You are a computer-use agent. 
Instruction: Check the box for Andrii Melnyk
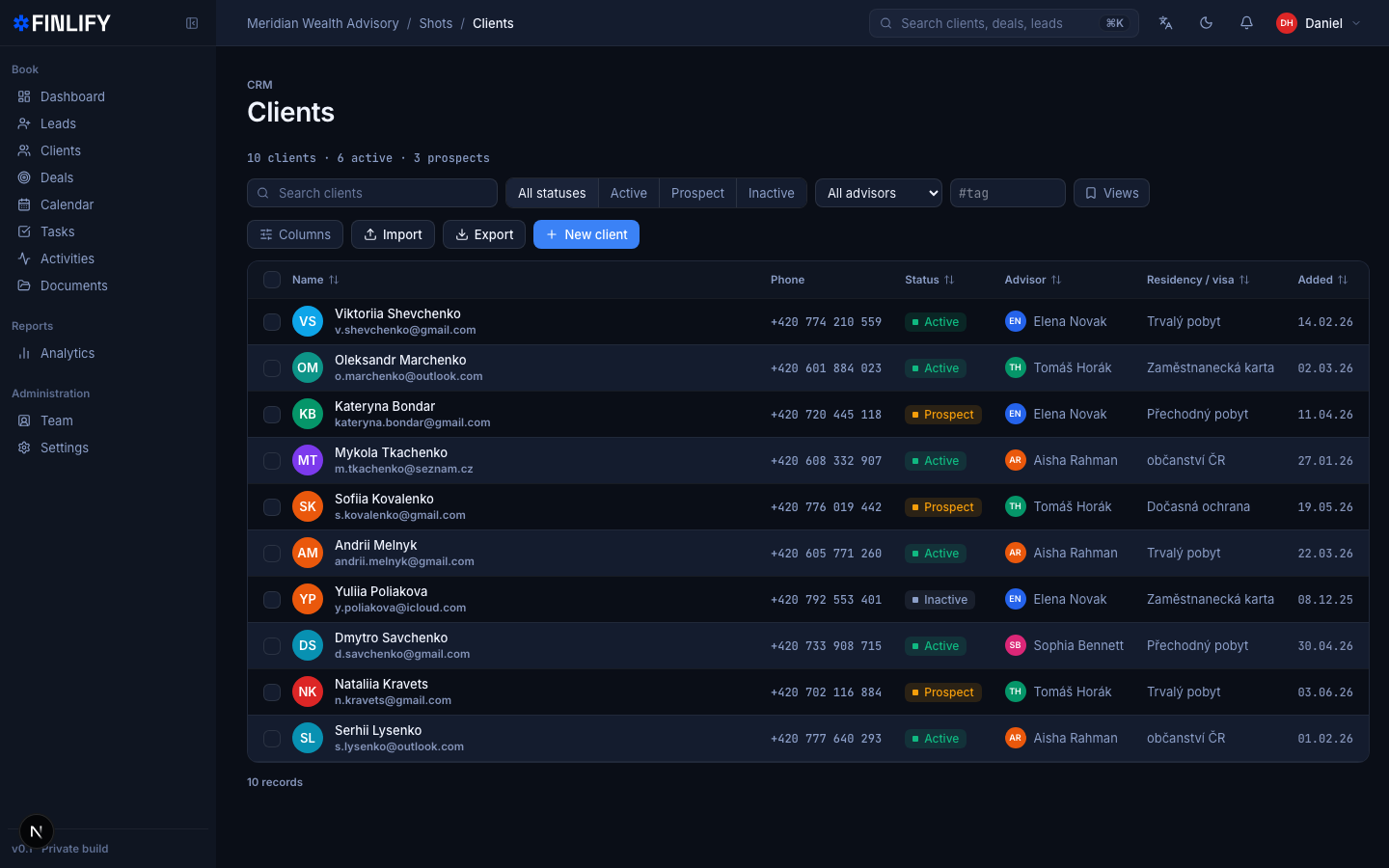[272, 553]
